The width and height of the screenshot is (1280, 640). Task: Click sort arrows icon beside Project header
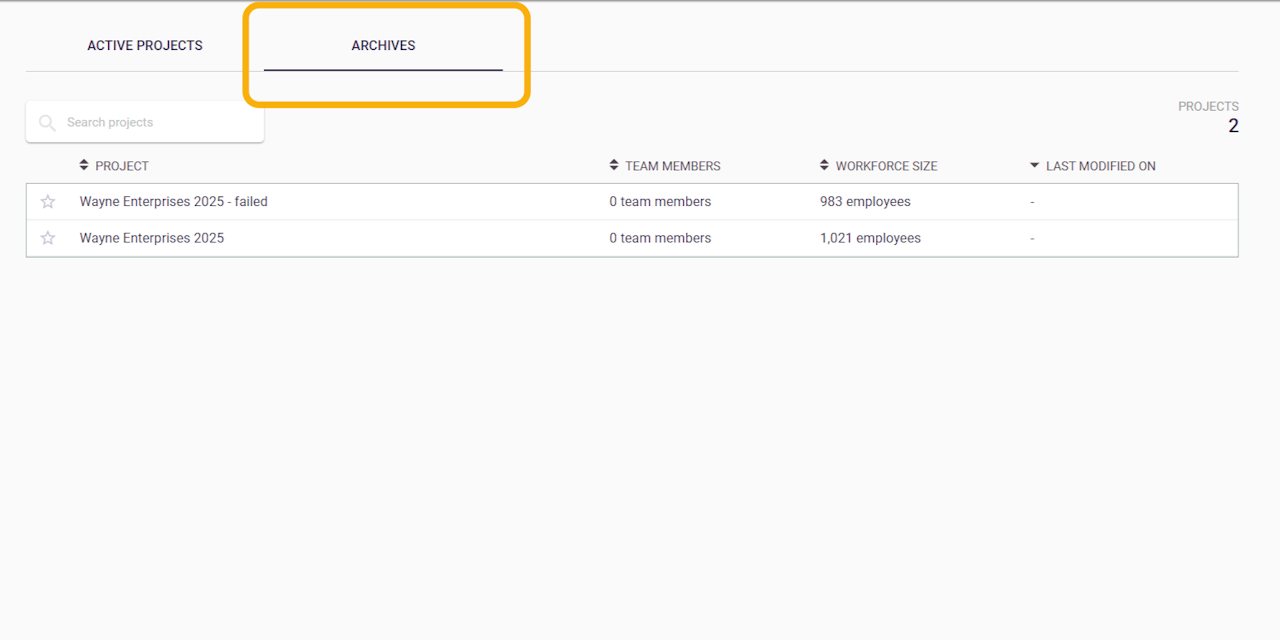point(84,165)
